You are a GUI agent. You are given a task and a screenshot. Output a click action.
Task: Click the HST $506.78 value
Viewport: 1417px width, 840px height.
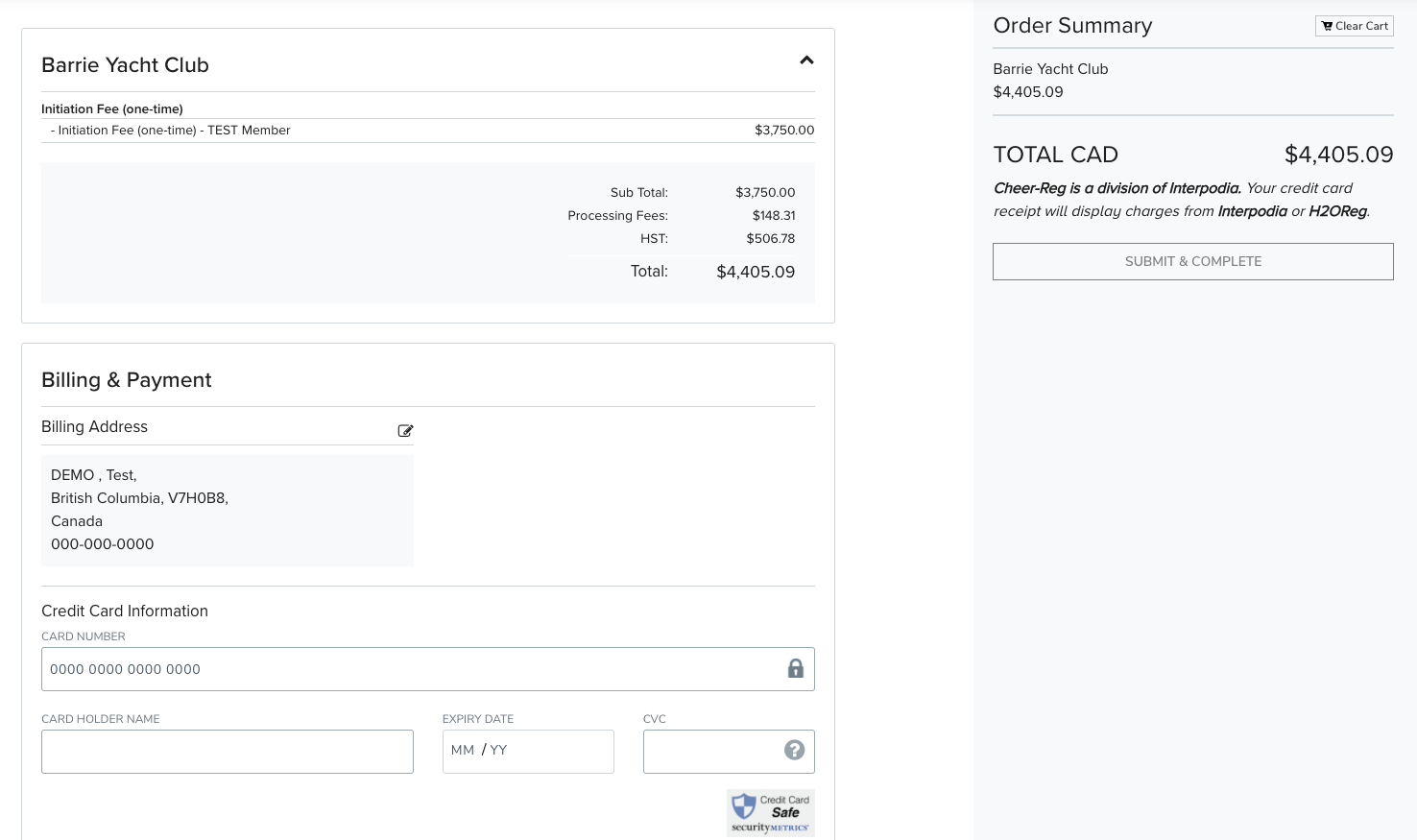click(771, 239)
